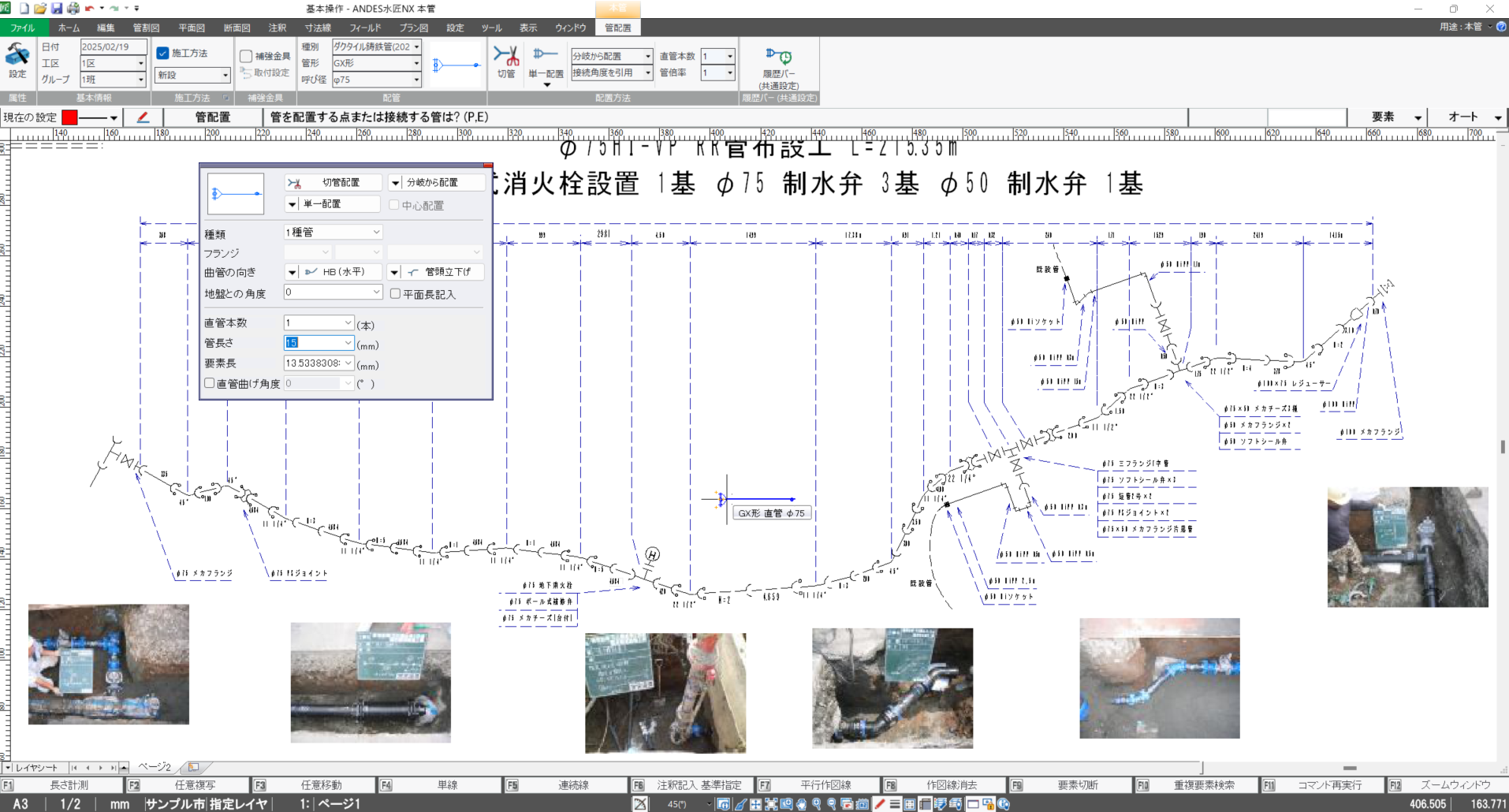Open the 設定 (hammer toolbox) attribute settings
The image size is (1509, 812).
[17, 61]
